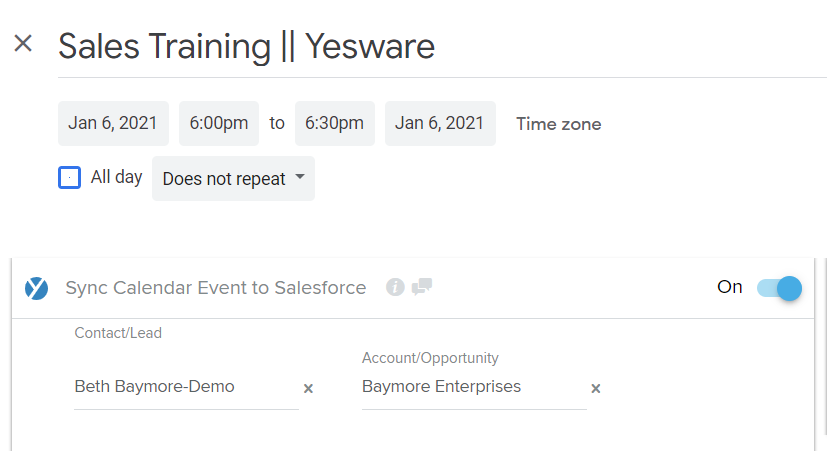This screenshot has width=827, height=451.
Task: Click the On label beside the switch
Action: tap(730, 287)
